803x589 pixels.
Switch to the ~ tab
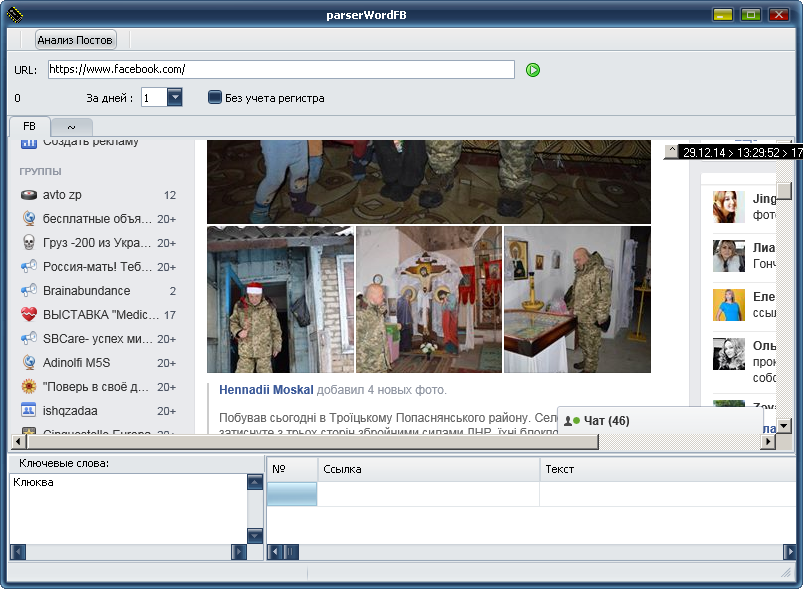[71, 127]
